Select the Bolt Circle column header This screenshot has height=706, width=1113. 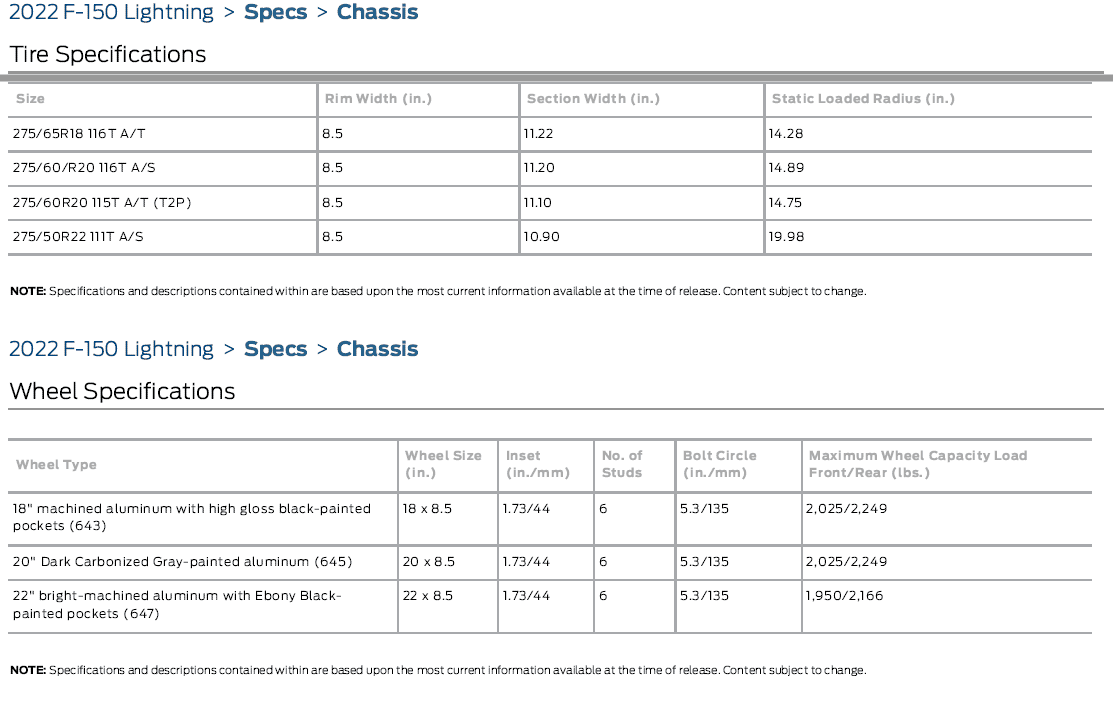719,464
